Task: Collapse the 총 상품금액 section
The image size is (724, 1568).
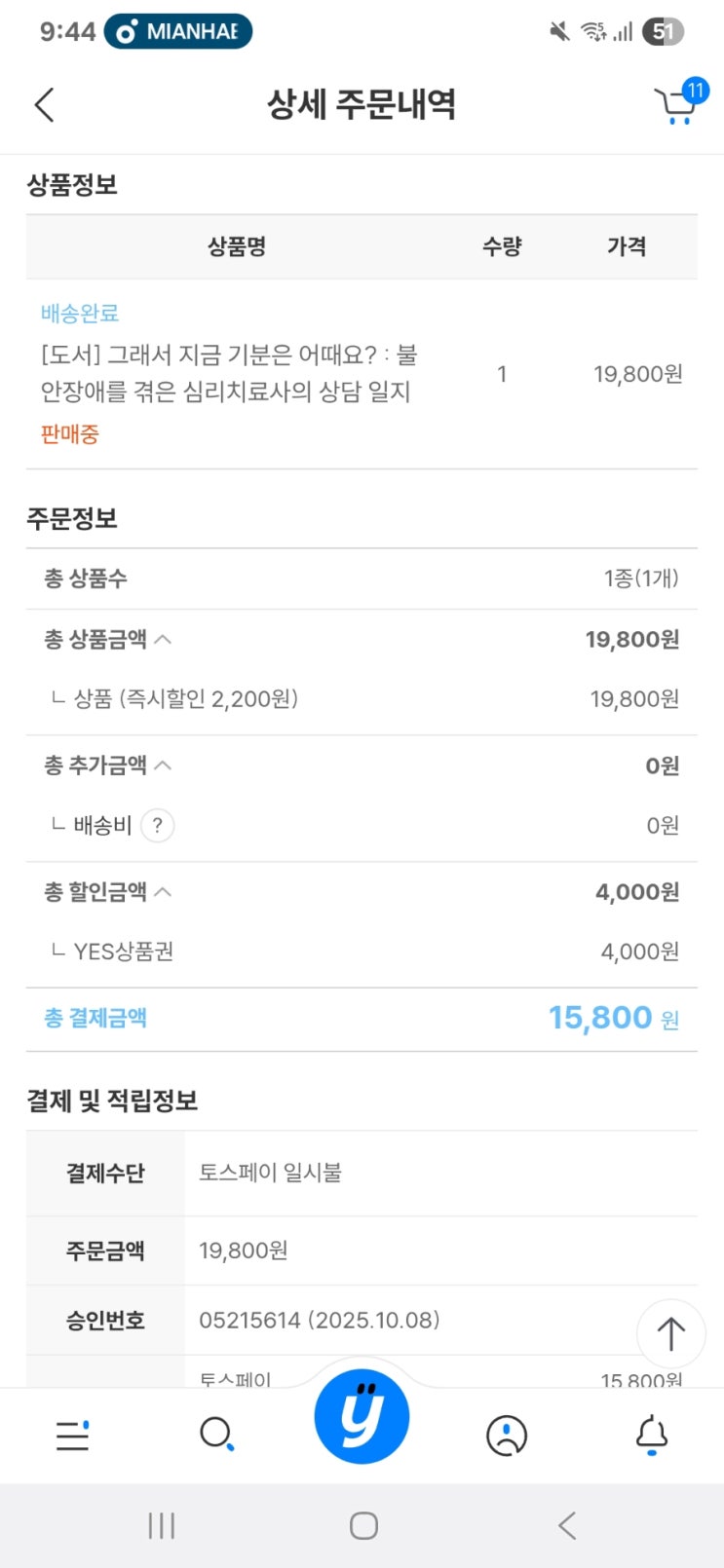Action: [163, 640]
